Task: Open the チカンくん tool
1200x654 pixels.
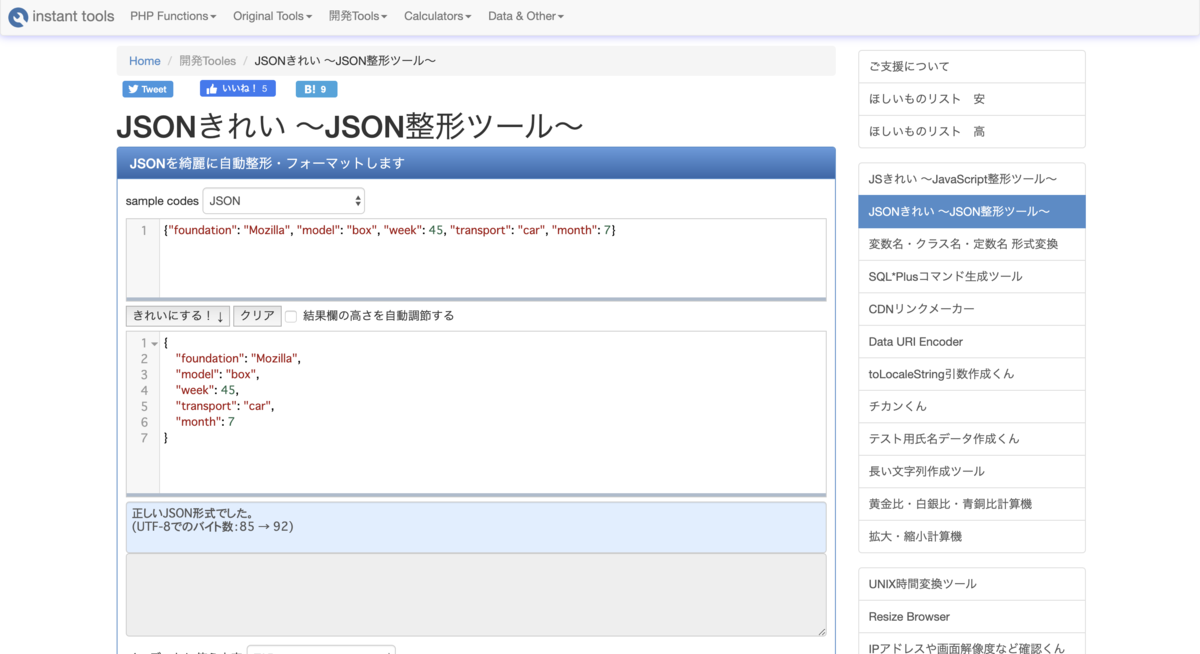Action: (x=971, y=406)
